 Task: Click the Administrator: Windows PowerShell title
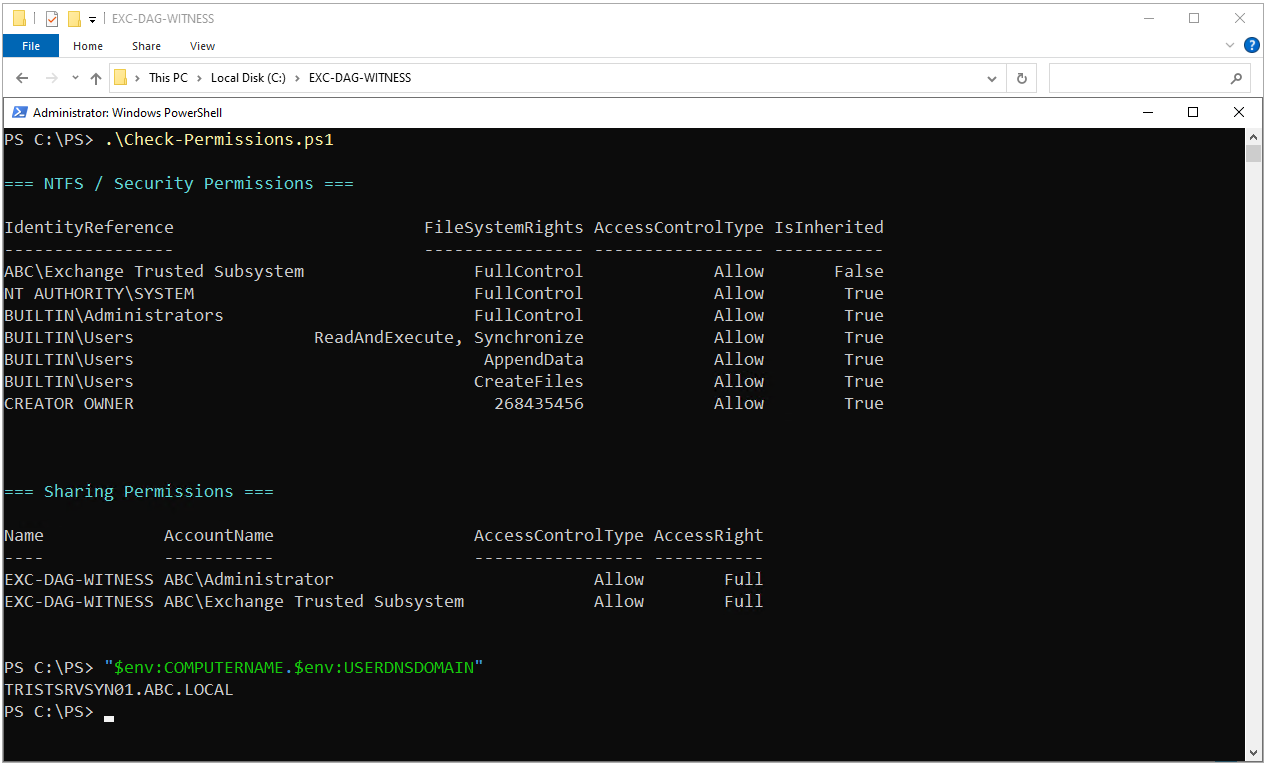click(x=127, y=113)
